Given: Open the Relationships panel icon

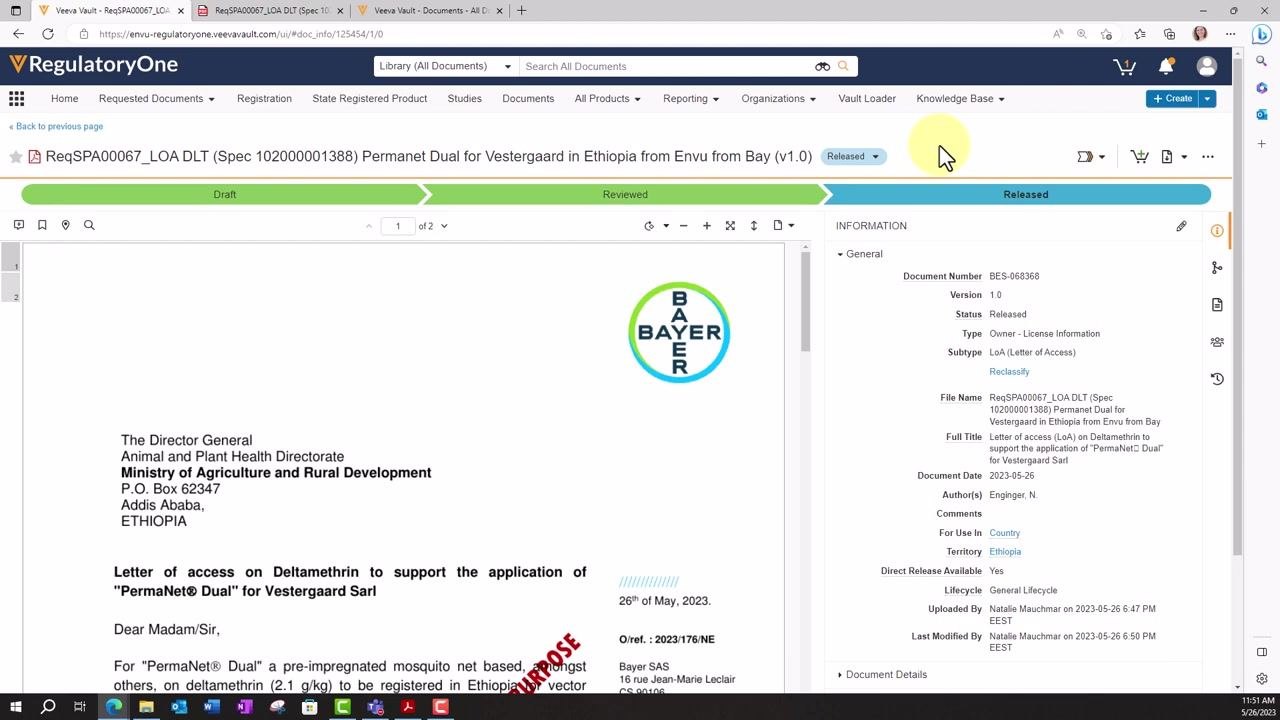Looking at the screenshot, I should tap(1217, 268).
